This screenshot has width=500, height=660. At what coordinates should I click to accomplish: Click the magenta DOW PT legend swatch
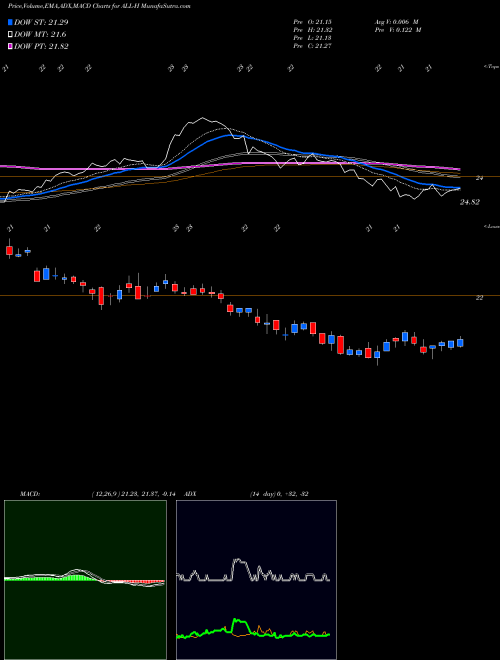pos(10,46)
